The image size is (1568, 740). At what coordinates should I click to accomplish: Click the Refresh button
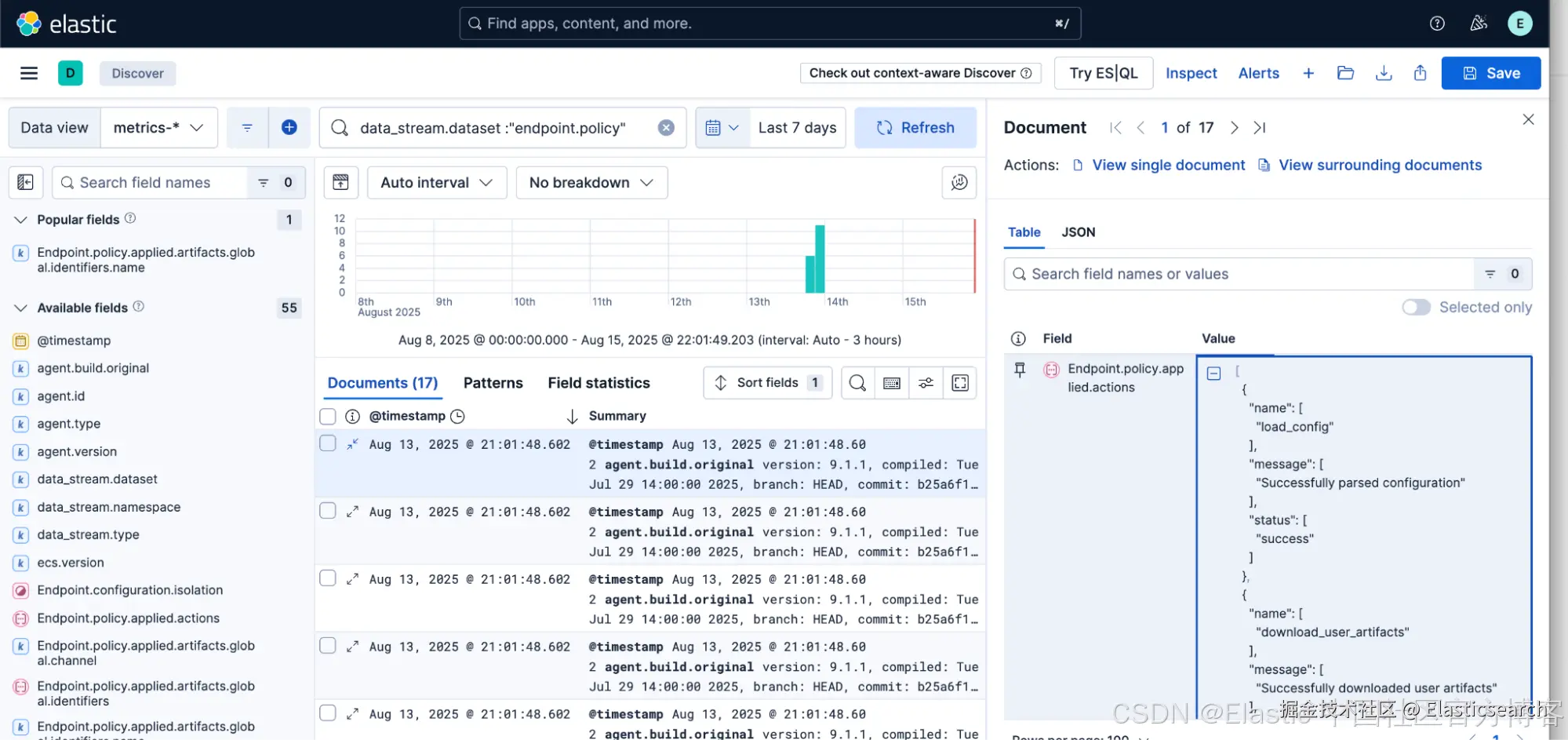click(x=915, y=127)
